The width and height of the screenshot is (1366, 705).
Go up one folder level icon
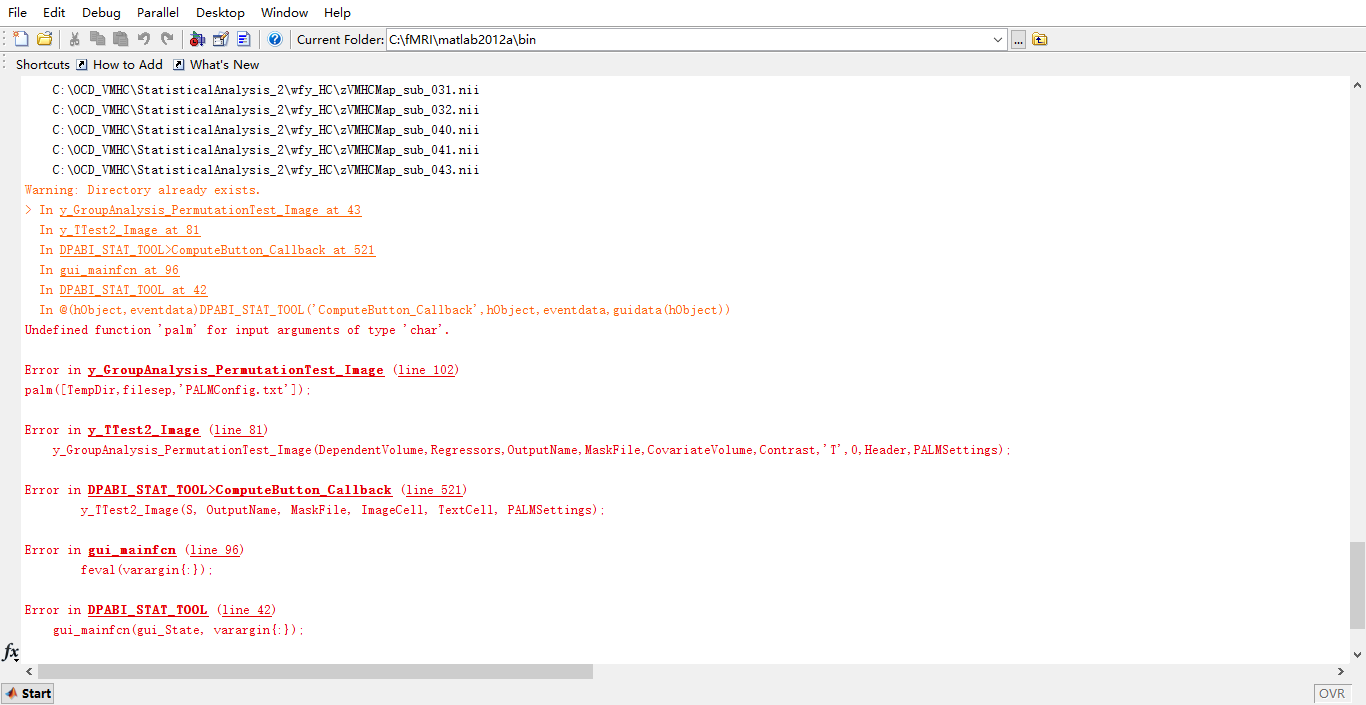pyautogui.click(x=1040, y=39)
